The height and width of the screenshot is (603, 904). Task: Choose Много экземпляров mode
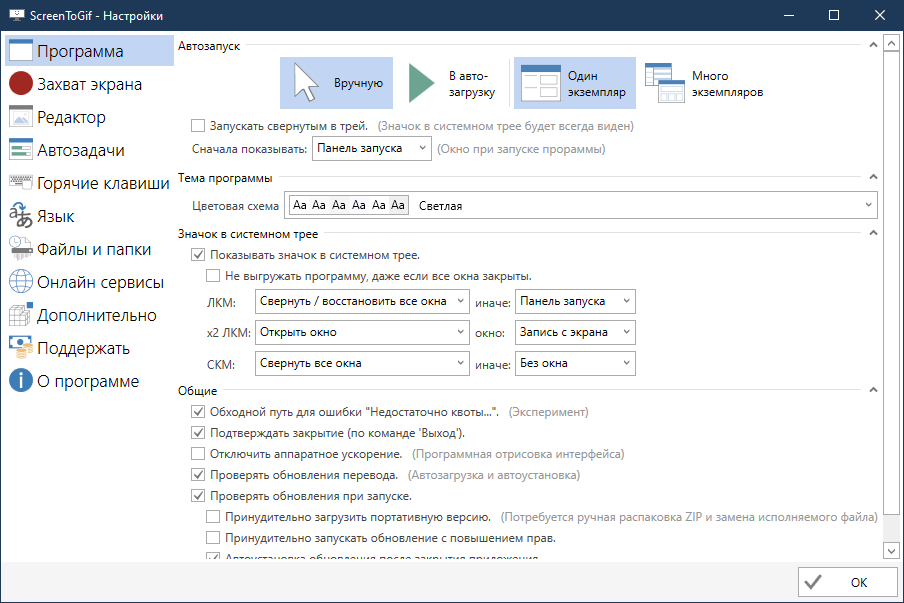pos(705,83)
